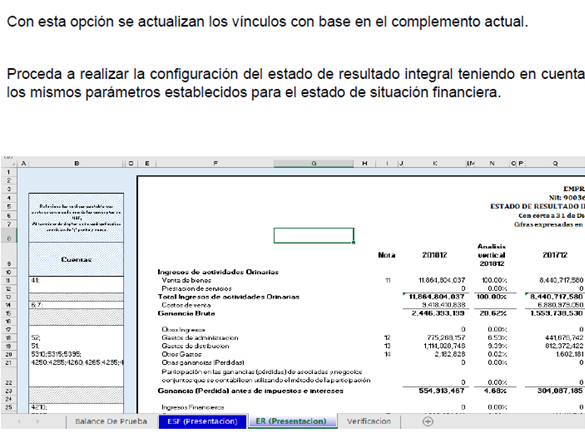The height and width of the screenshot is (439, 585).
Task: Click the select-all corner triangle
Action: (x=13, y=163)
